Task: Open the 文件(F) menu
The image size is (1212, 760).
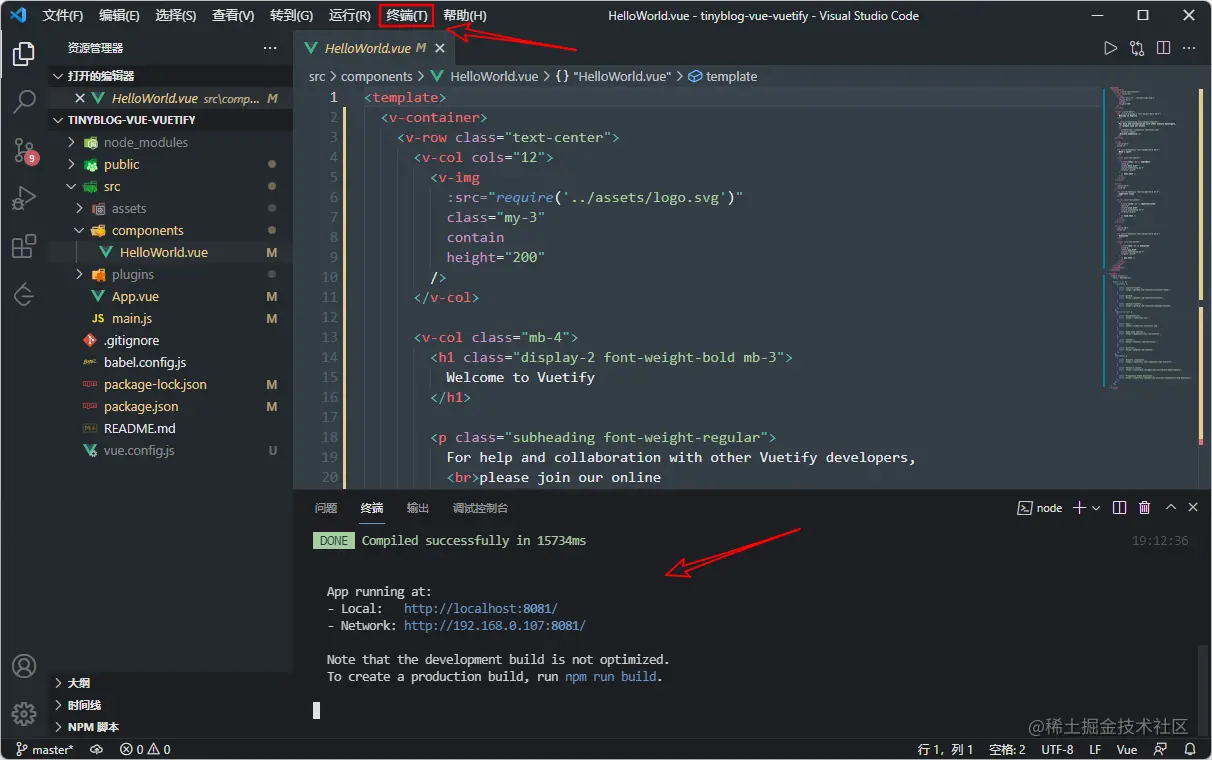Action: (x=63, y=15)
